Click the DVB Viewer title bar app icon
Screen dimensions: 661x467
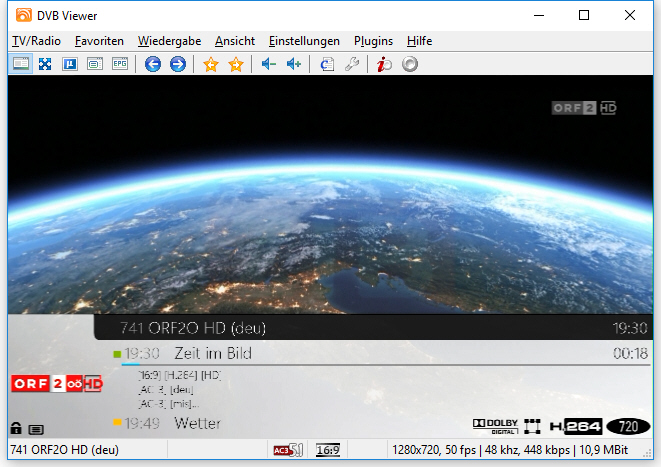[24, 15]
